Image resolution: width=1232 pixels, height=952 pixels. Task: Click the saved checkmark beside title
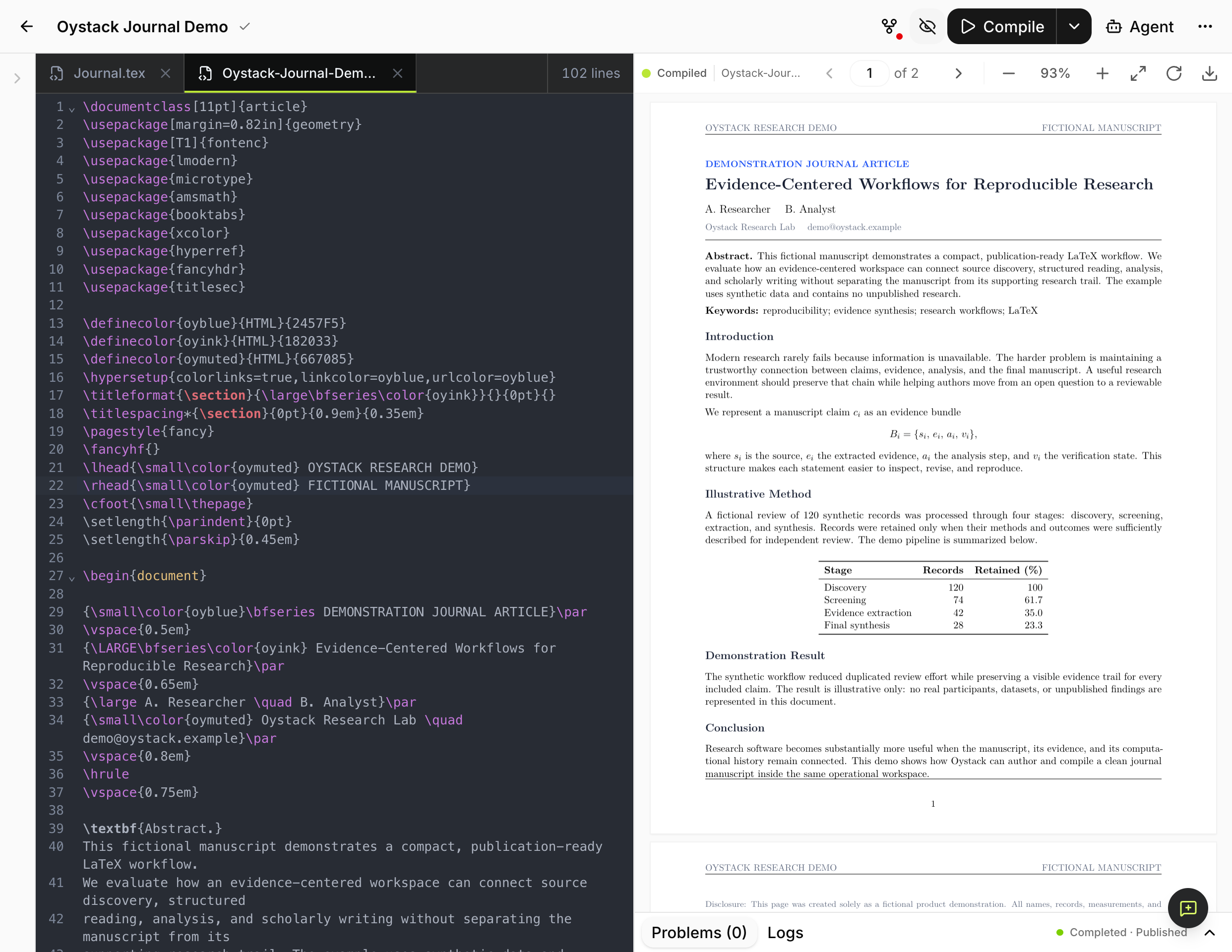coord(244,26)
